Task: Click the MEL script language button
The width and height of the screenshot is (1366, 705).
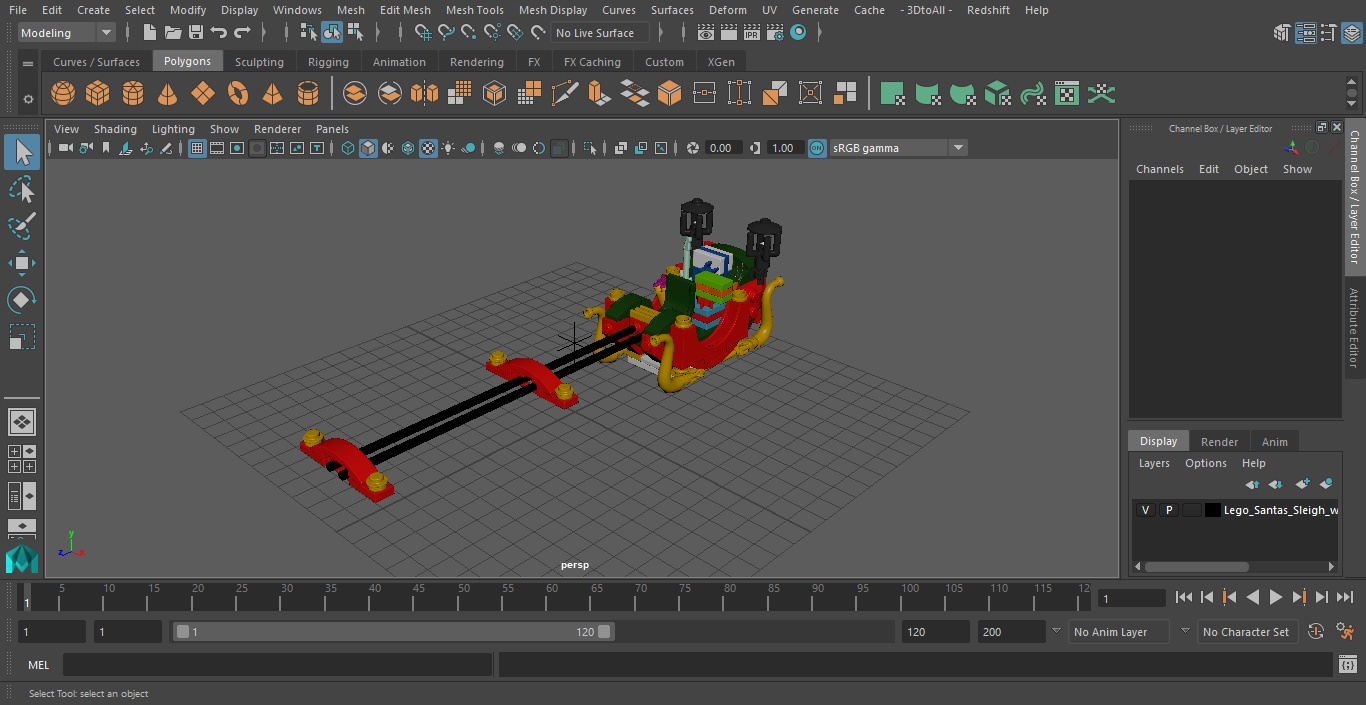Action: click(x=38, y=665)
